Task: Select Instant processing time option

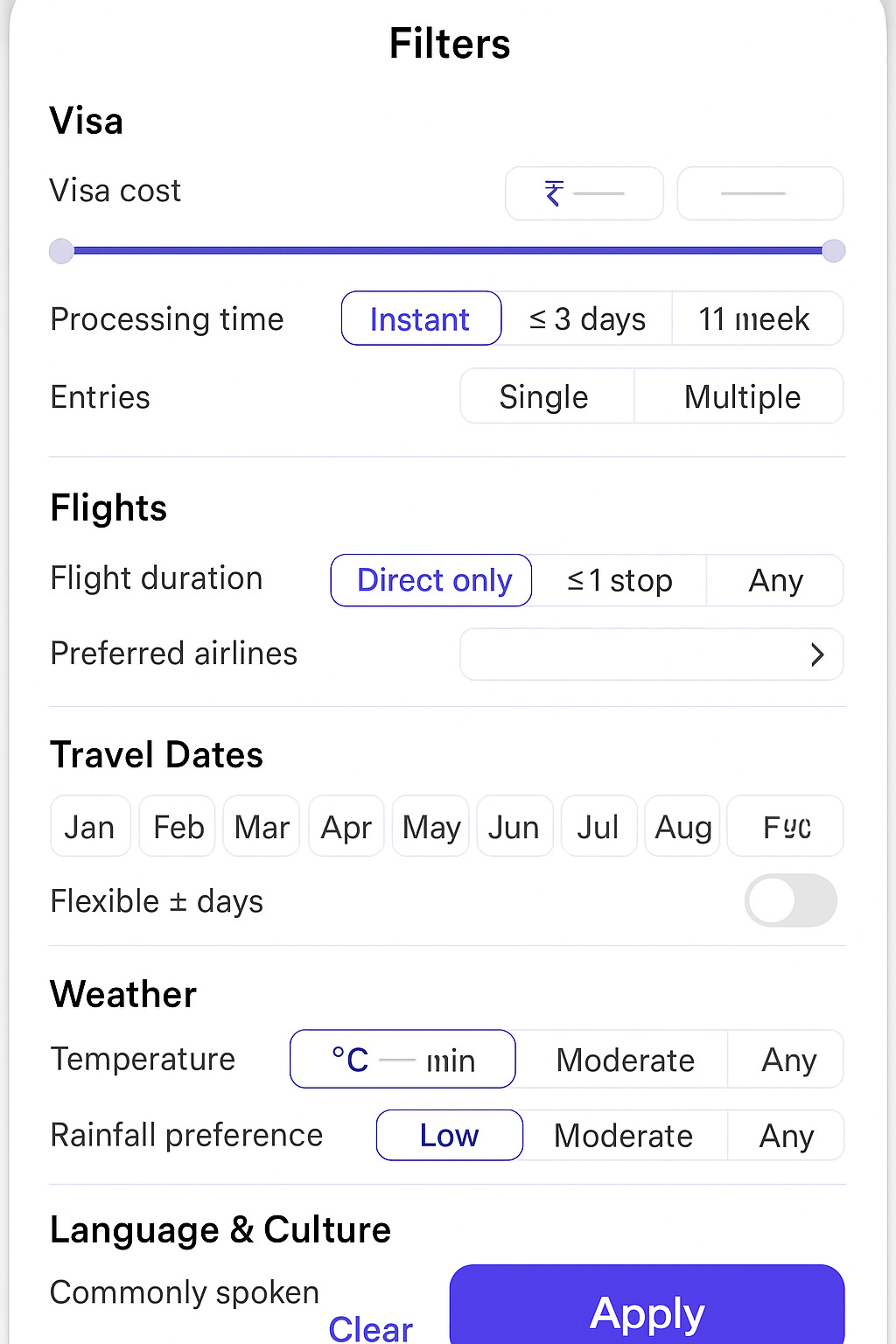Action: click(421, 318)
